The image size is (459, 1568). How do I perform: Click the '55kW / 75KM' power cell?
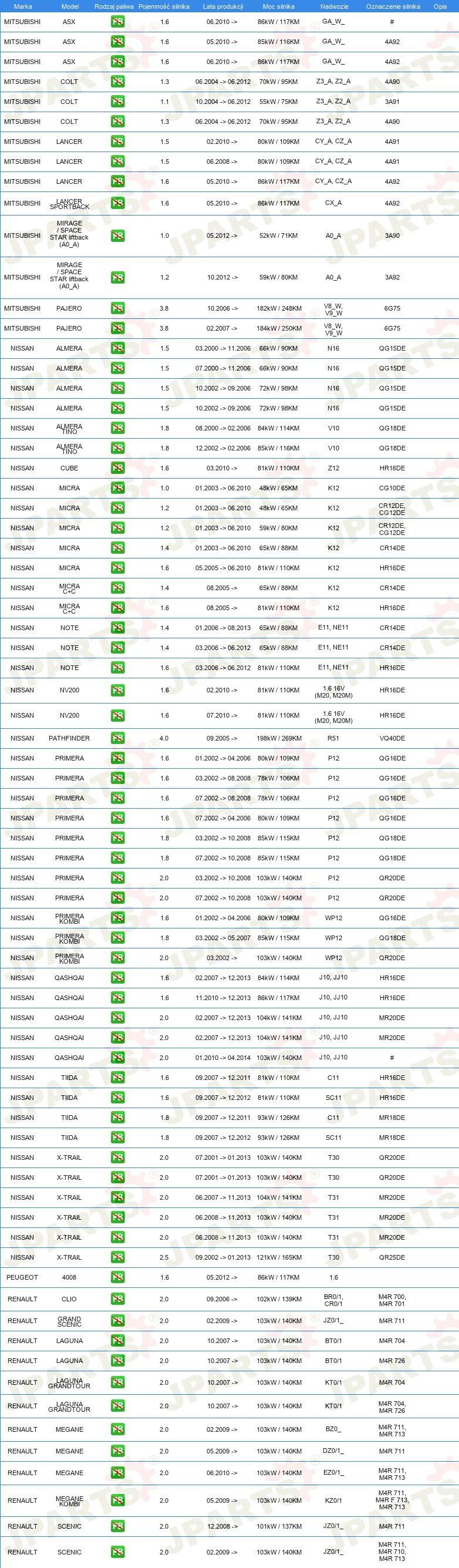click(x=279, y=102)
